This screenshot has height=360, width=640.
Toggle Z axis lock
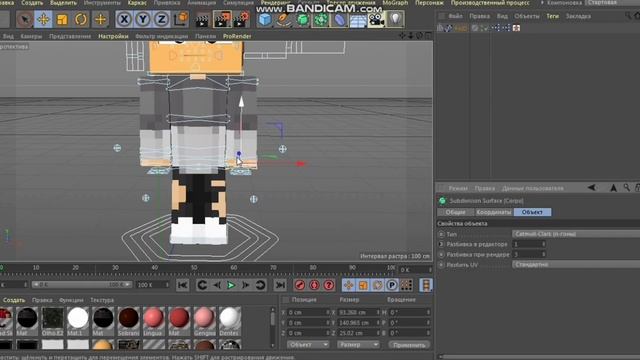162,19
